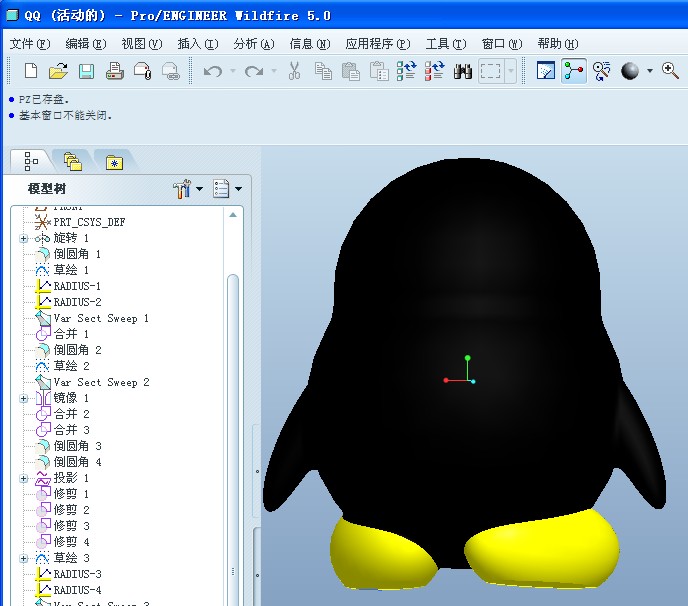Redo the last undone operation
The width and height of the screenshot is (688, 606).
pyautogui.click(x=254, y=71)
